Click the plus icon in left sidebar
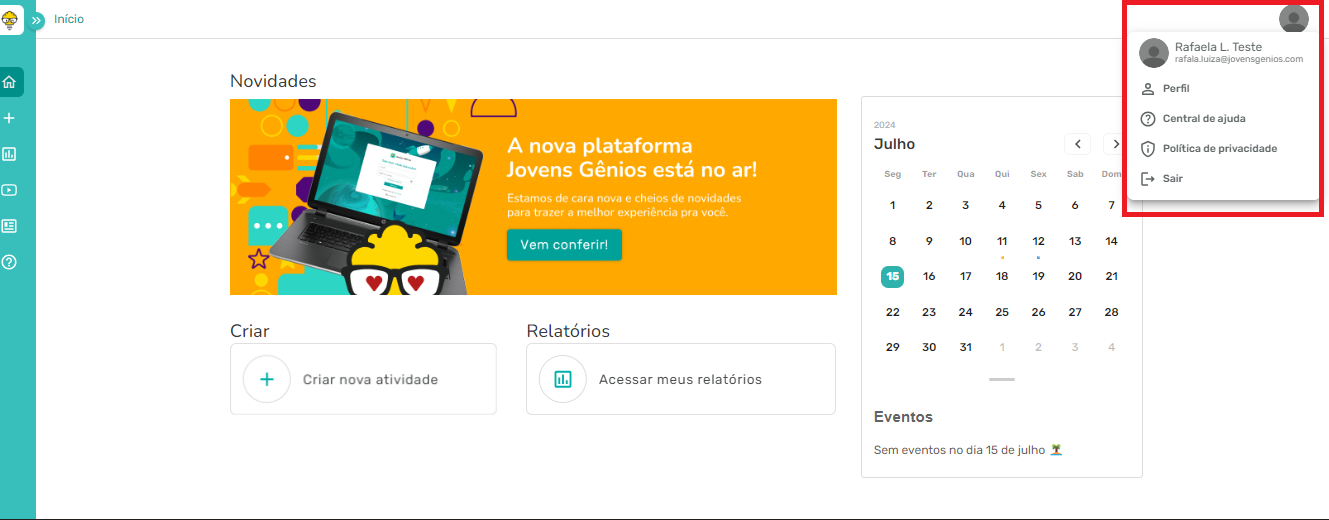This screenshot has height=520, width=1329. coord(10,118)
